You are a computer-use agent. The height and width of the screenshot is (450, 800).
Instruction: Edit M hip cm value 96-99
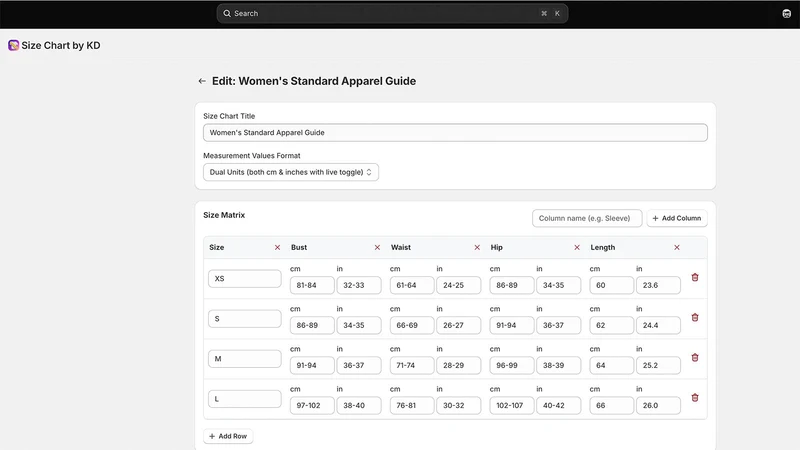512,365
